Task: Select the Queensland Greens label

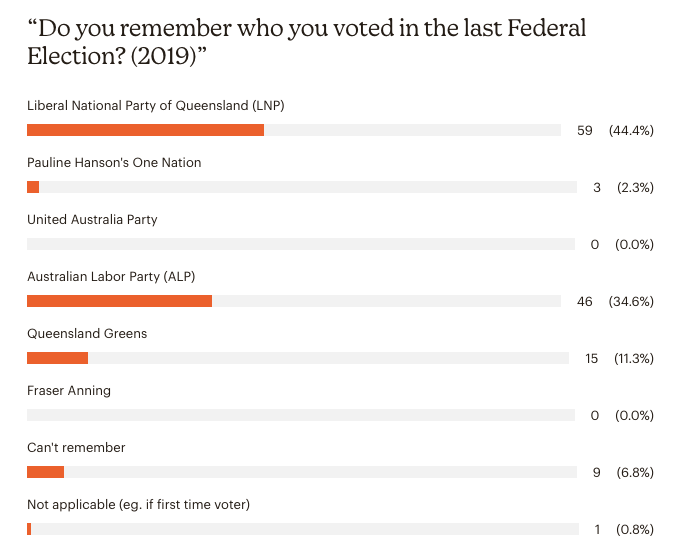Action: [87, 333]
